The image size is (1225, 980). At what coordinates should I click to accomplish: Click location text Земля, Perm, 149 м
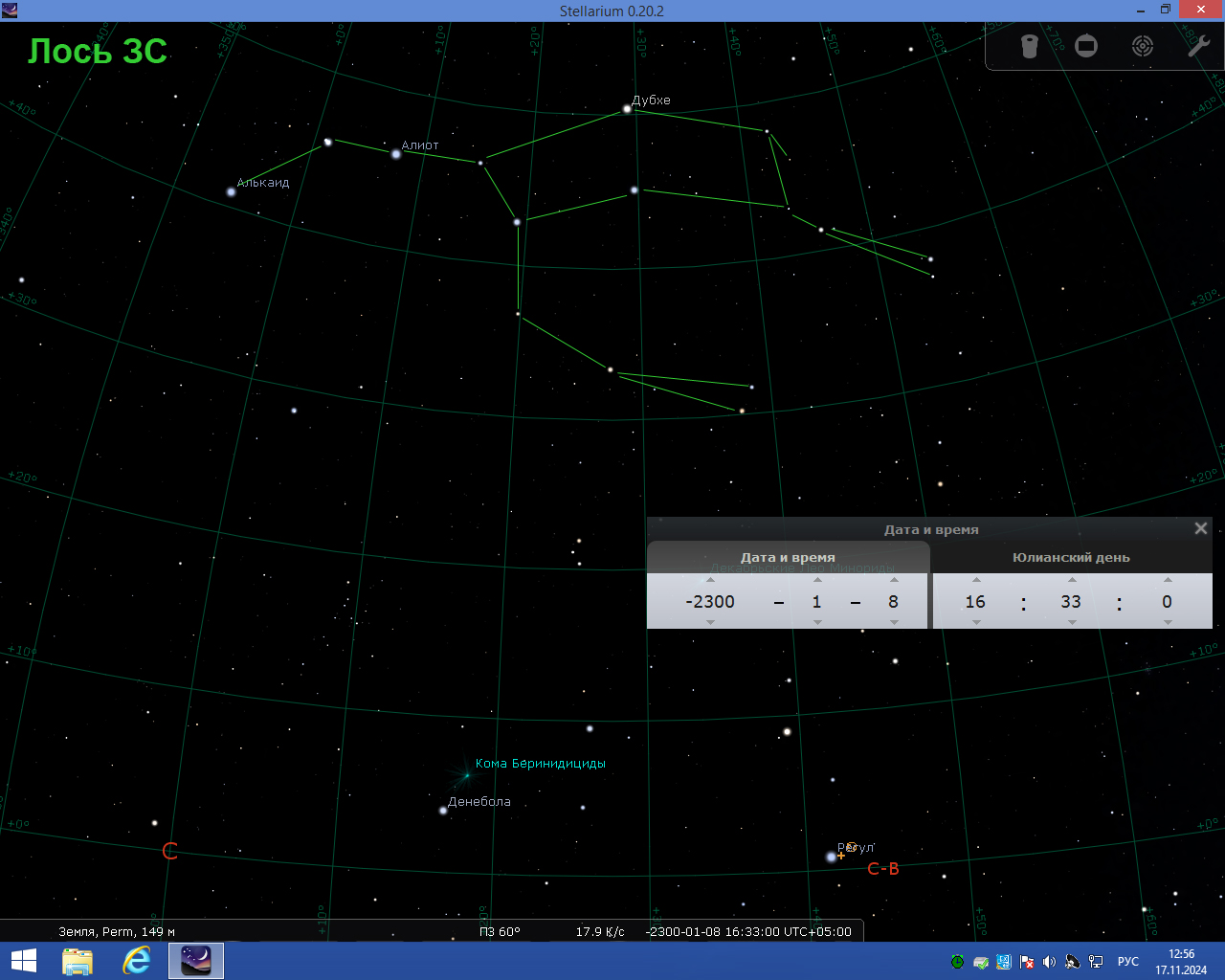click(117, 931)
